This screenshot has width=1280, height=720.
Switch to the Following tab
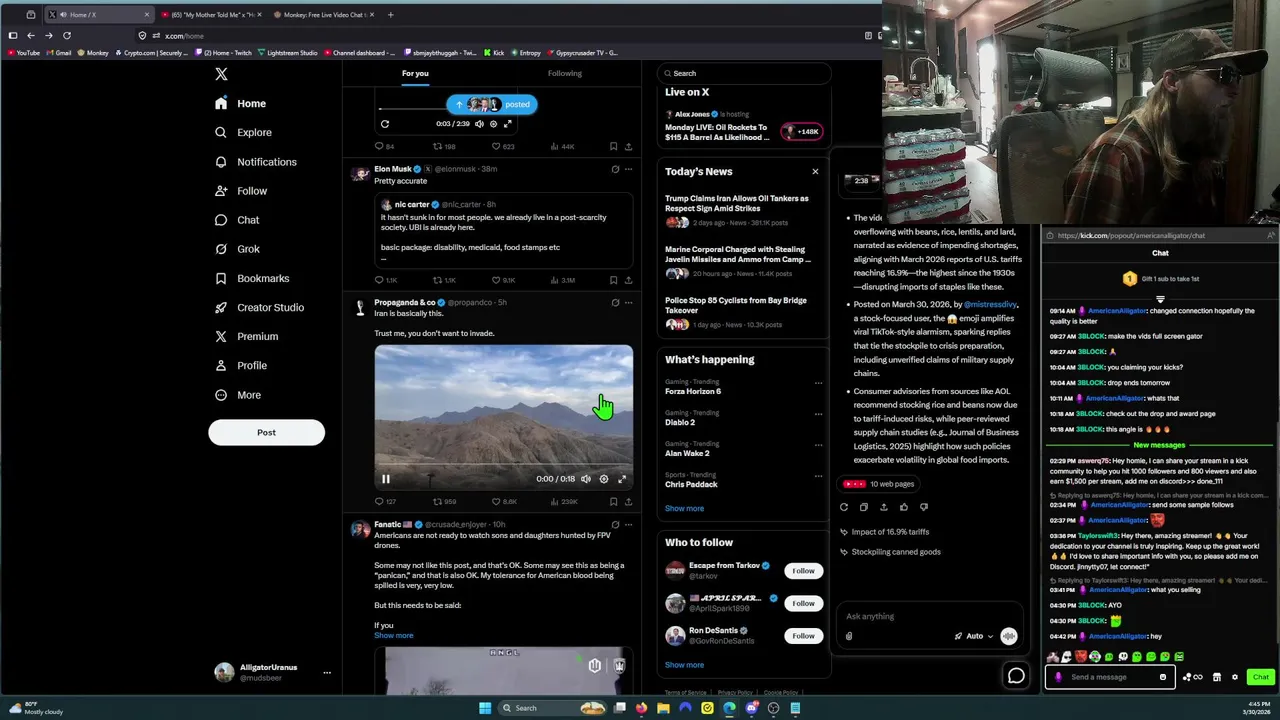[565, 73]
